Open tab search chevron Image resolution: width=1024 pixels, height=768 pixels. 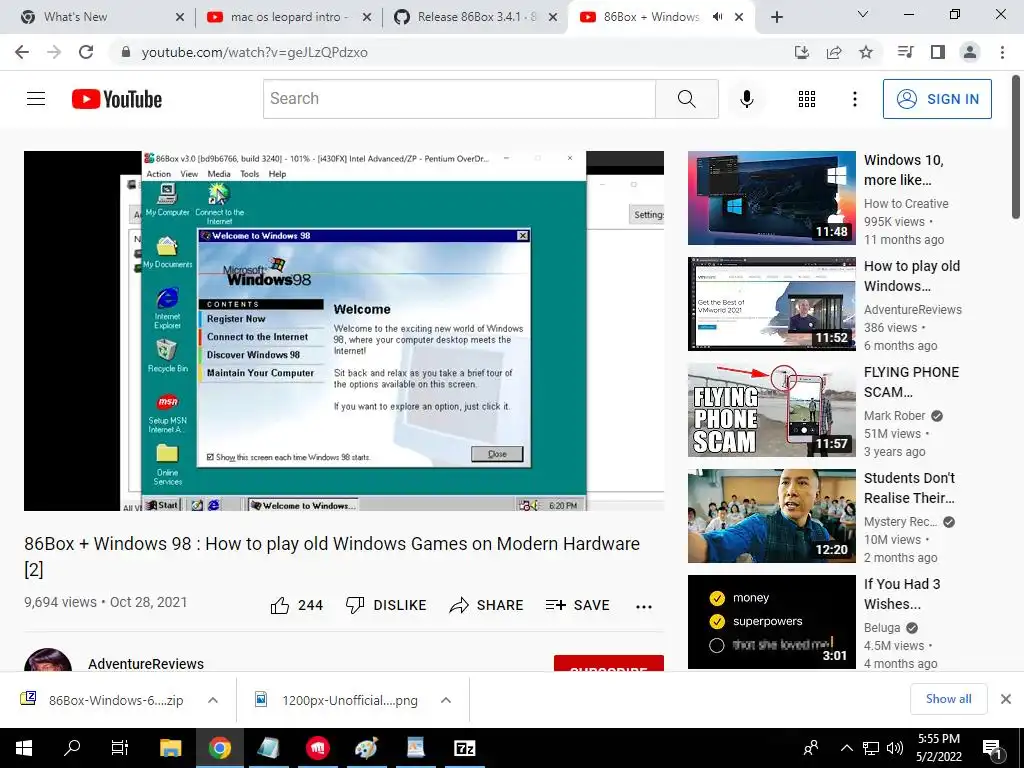(863, 14)
